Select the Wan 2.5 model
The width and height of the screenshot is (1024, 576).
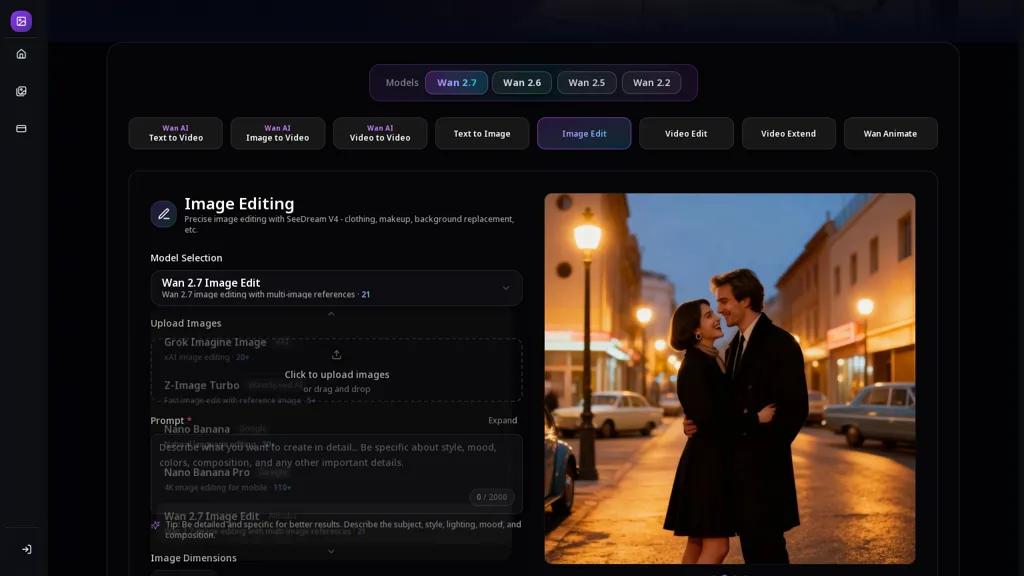coord(586,83)
